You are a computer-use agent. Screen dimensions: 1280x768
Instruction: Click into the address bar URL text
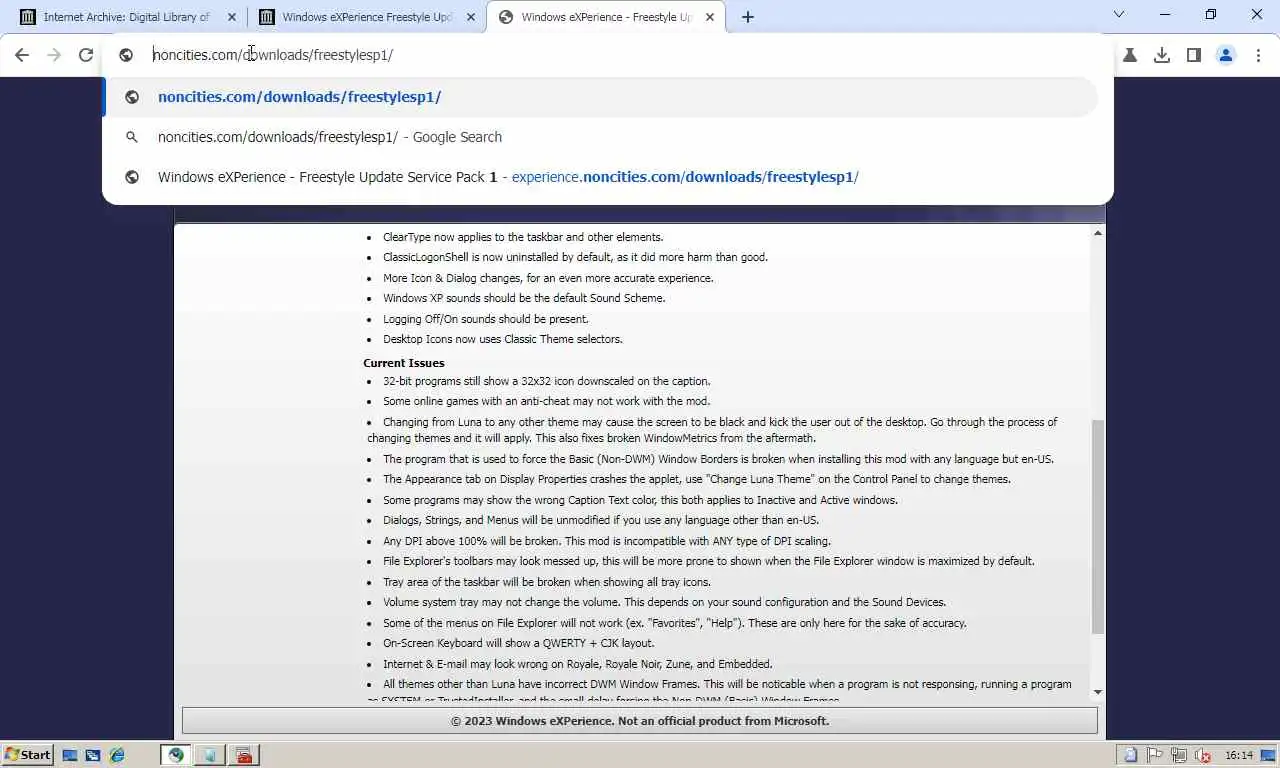(x=273, y=55)
